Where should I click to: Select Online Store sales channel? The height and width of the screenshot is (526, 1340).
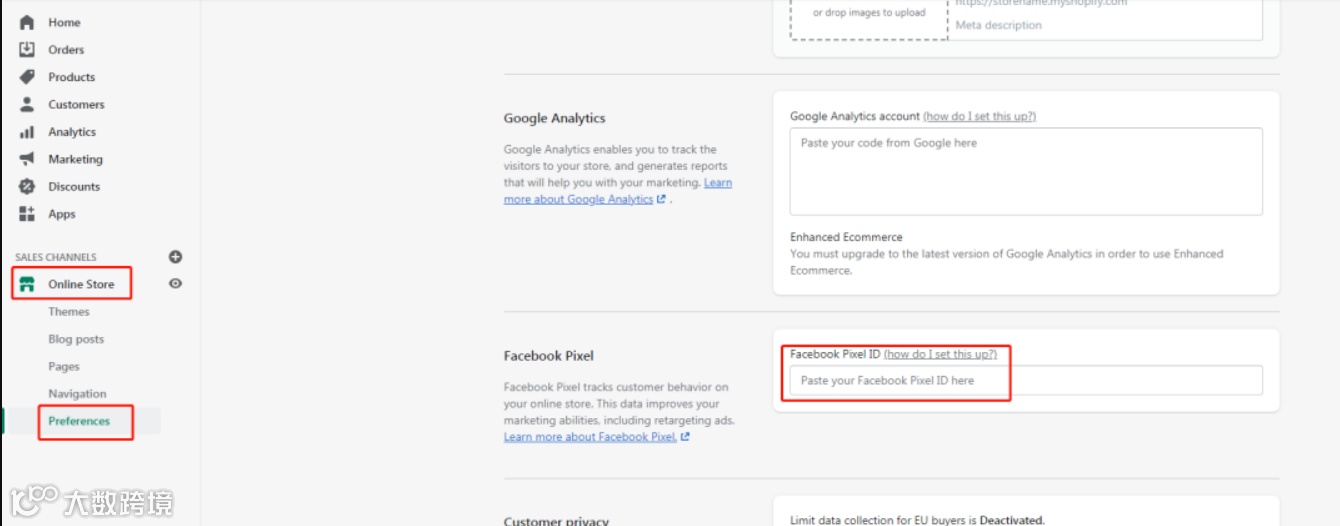click(x=81, y=284)
